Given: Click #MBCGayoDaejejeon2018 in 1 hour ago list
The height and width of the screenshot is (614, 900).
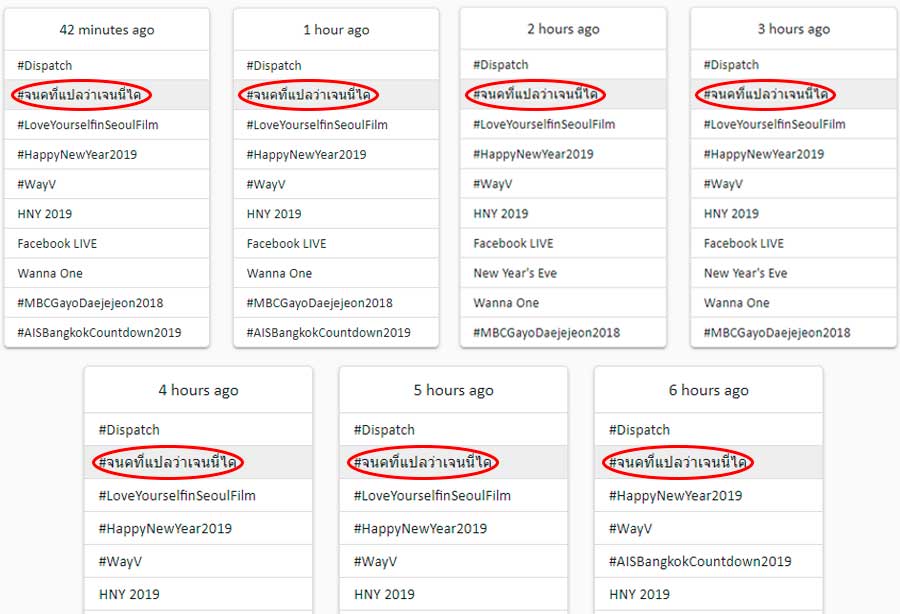Looking at the screenshot, I should 320,303.
